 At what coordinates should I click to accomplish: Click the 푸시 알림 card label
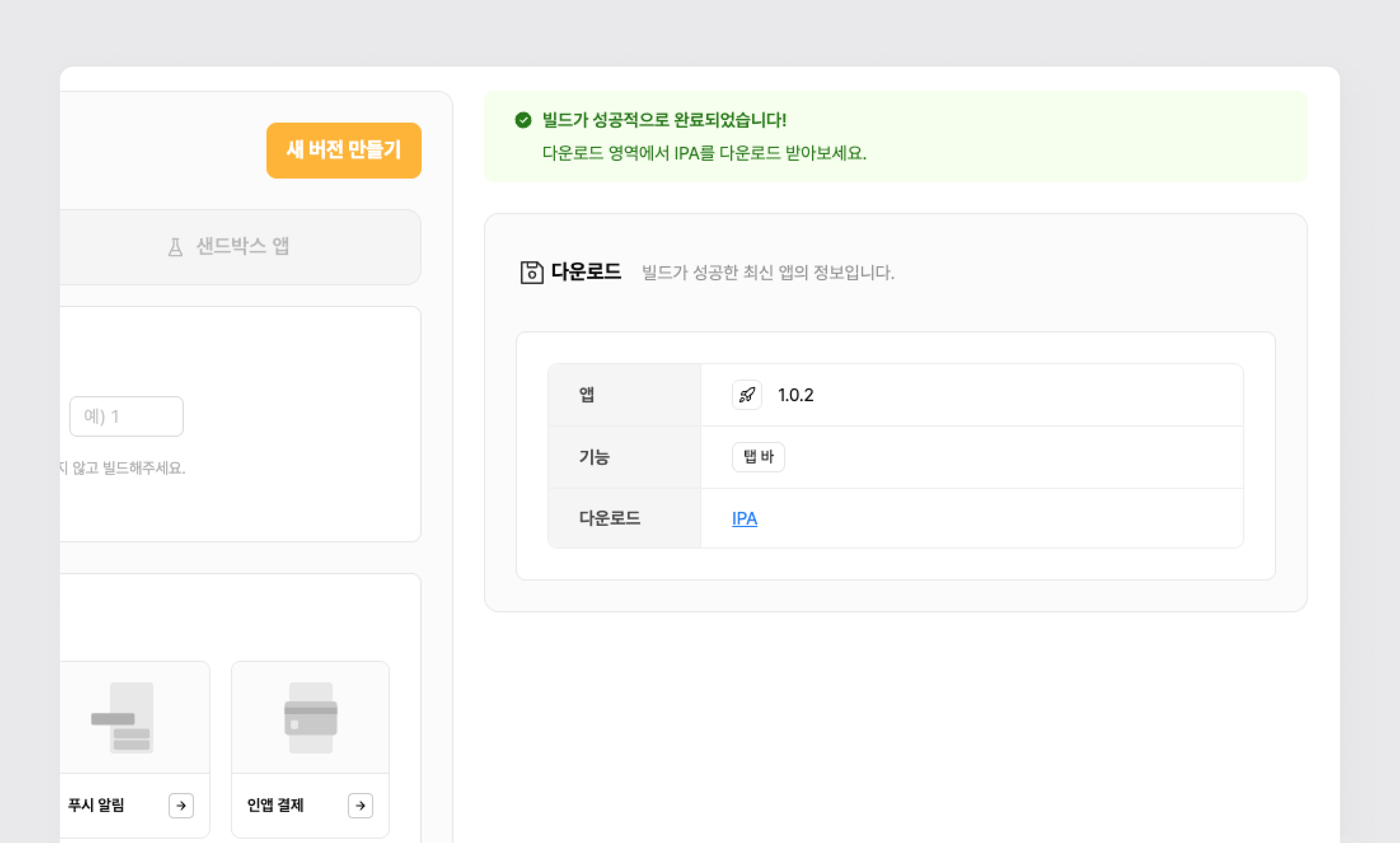pos(96,805)
